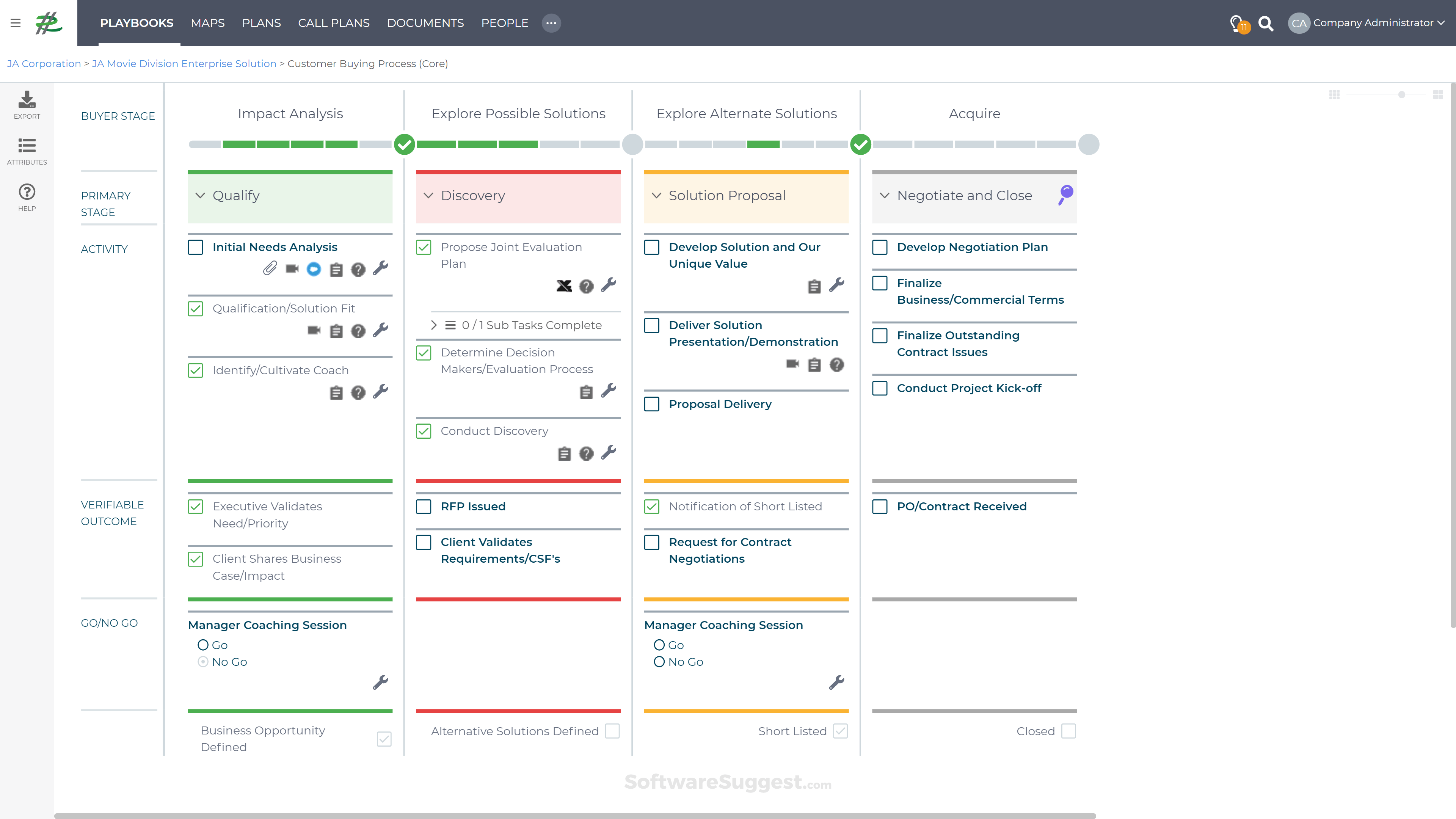Click the Export download icon

[27, 100]
